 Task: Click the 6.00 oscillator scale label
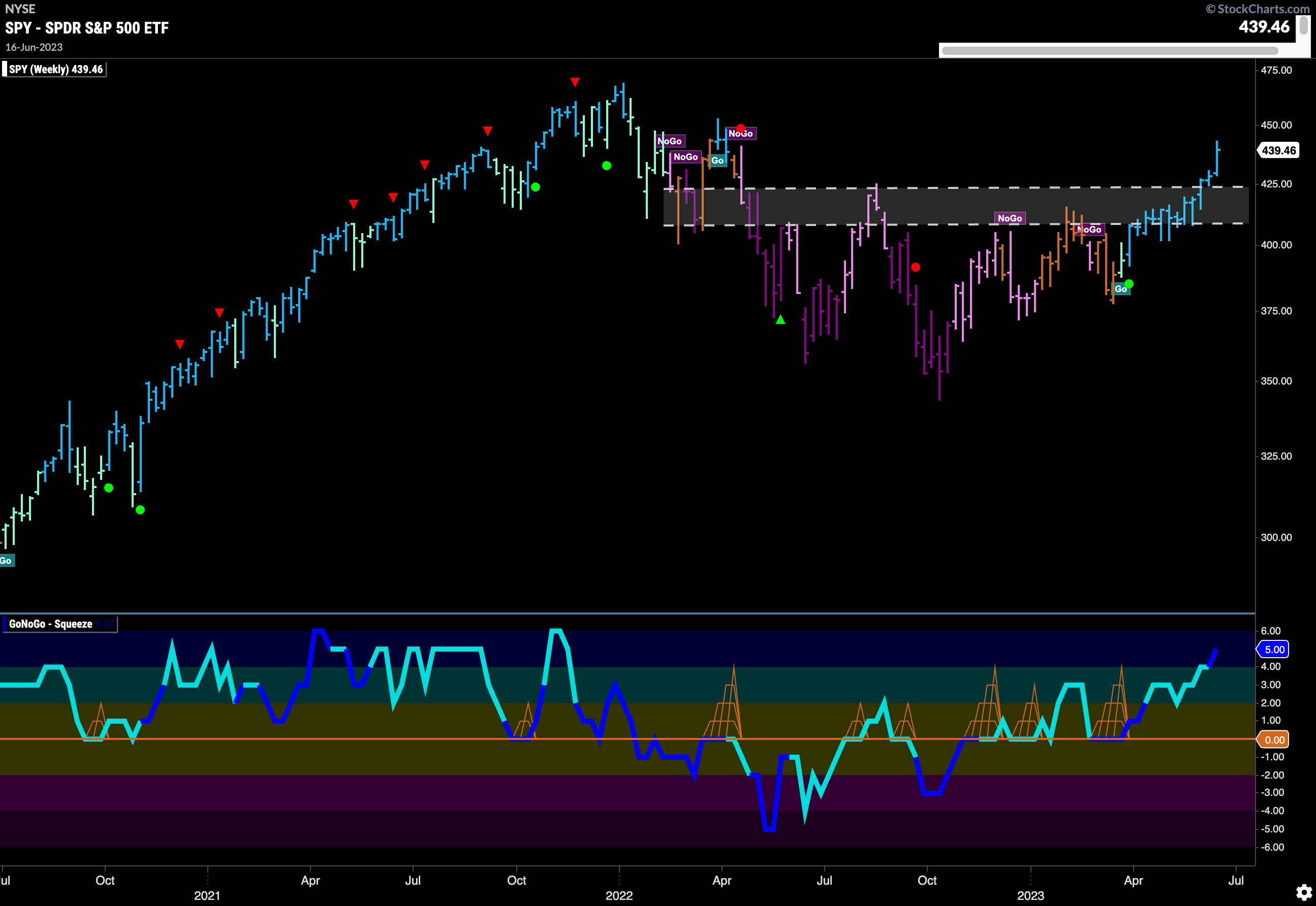pyautogui.click(x=1271, y=631)
